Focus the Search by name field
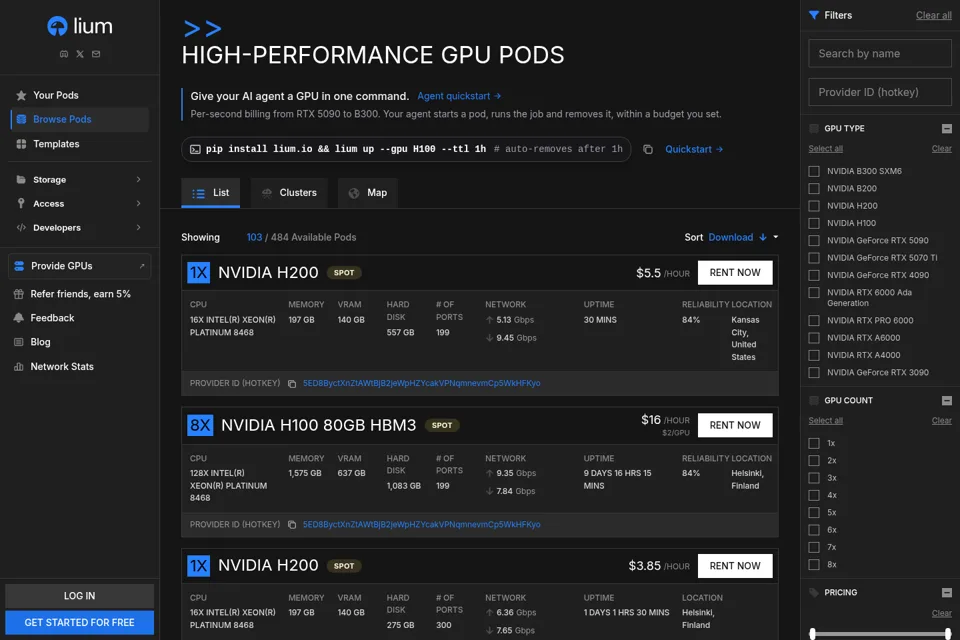Image resolution: width=960 pixels, height=640 pixels. 880,53
